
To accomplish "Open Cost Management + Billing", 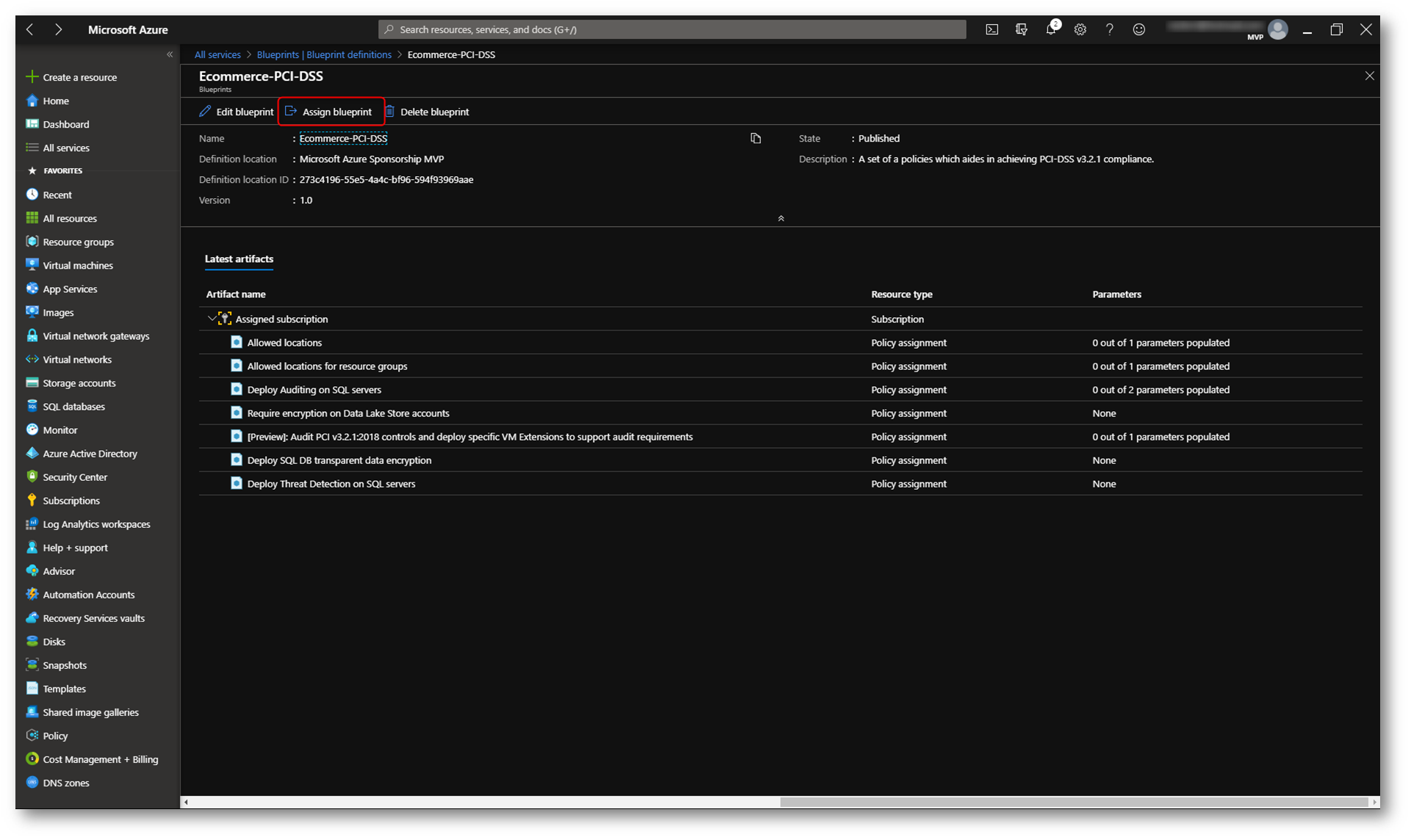I will click(x=100, y=758).
